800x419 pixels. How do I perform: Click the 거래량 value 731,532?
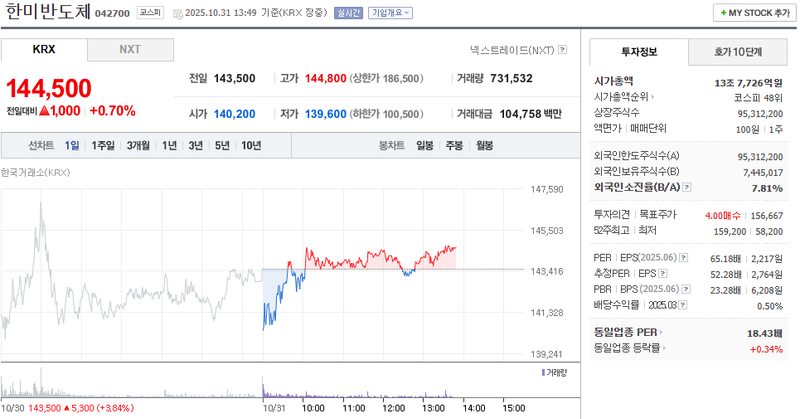point(511,79)
